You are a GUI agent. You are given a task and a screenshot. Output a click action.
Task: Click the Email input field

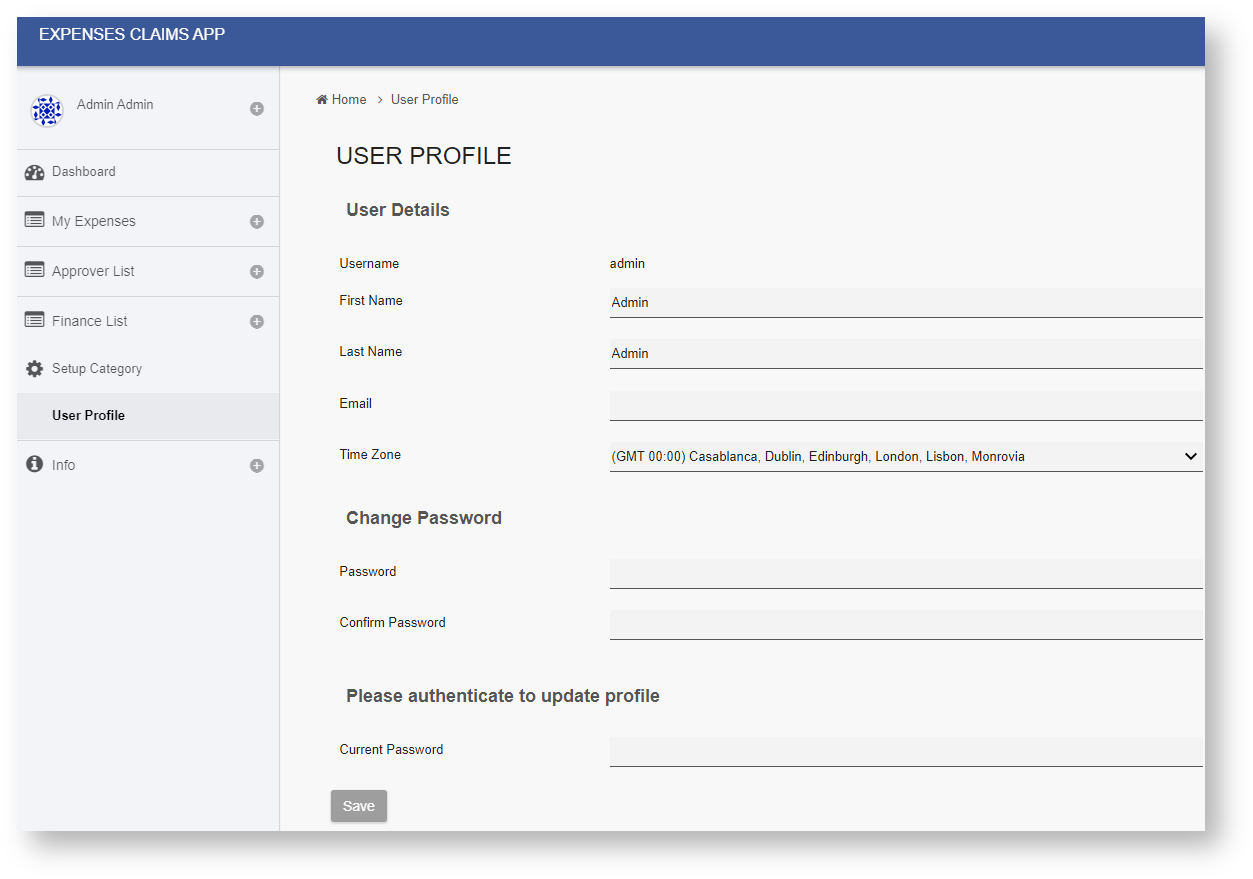pyautogui.click(x=905, y=405)
